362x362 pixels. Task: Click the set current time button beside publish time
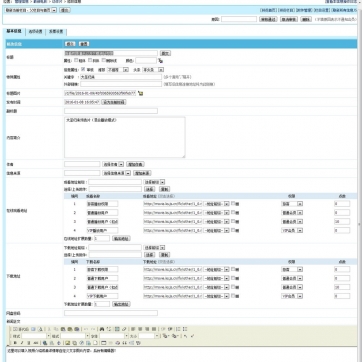pyautogui.click(x=114, y=102)
